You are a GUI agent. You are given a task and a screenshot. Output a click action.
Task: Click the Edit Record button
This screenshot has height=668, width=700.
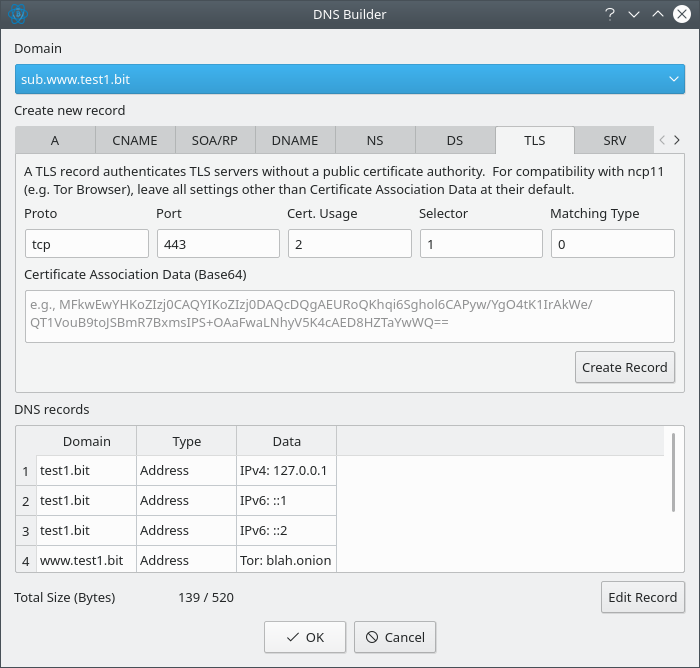click(x=642, y=597)
